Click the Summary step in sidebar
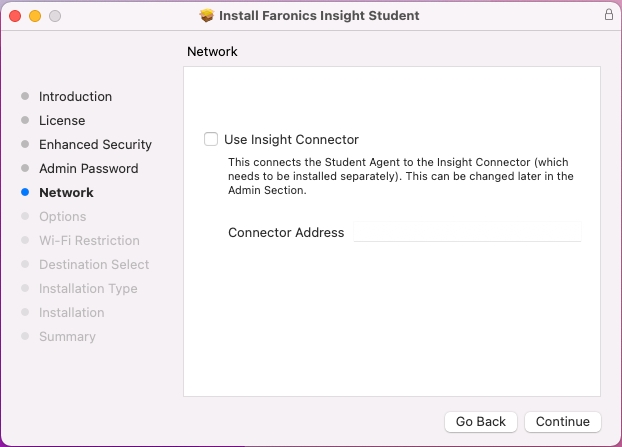Screen dimensions: 622x447 [x=67, y=337]
